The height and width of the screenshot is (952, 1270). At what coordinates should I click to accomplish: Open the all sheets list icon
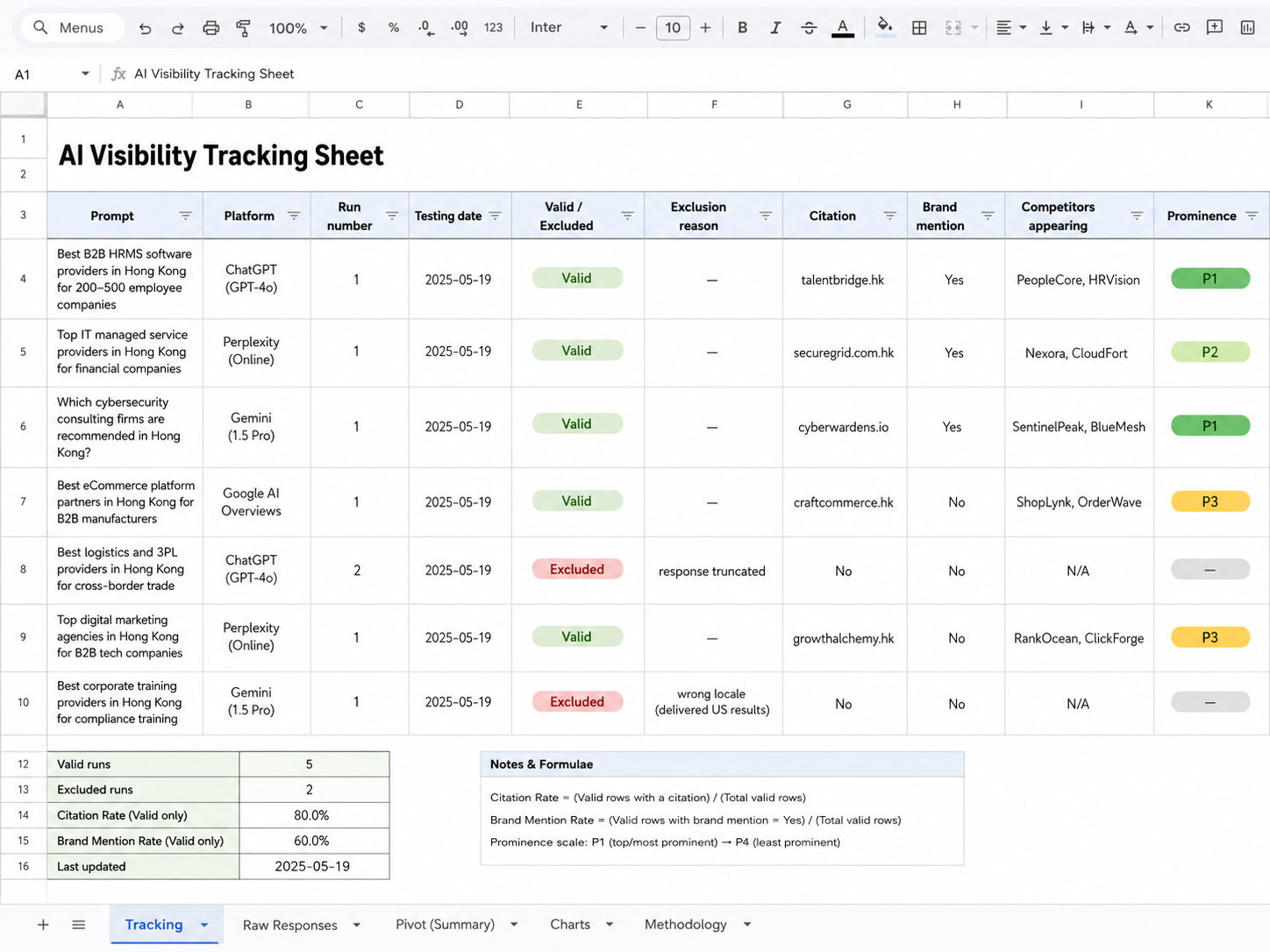click(x=78, y=925)
